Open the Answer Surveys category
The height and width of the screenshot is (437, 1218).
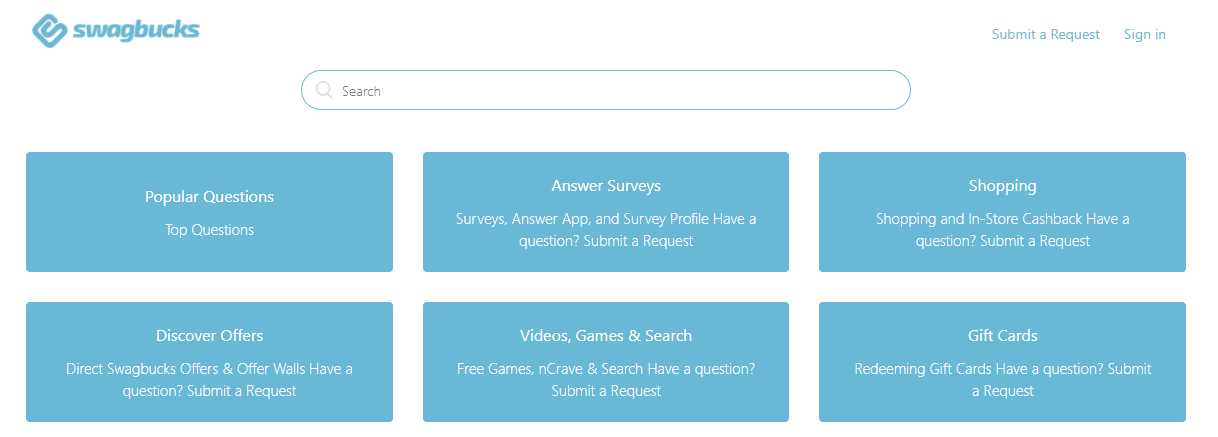click(x=606, y=212)
